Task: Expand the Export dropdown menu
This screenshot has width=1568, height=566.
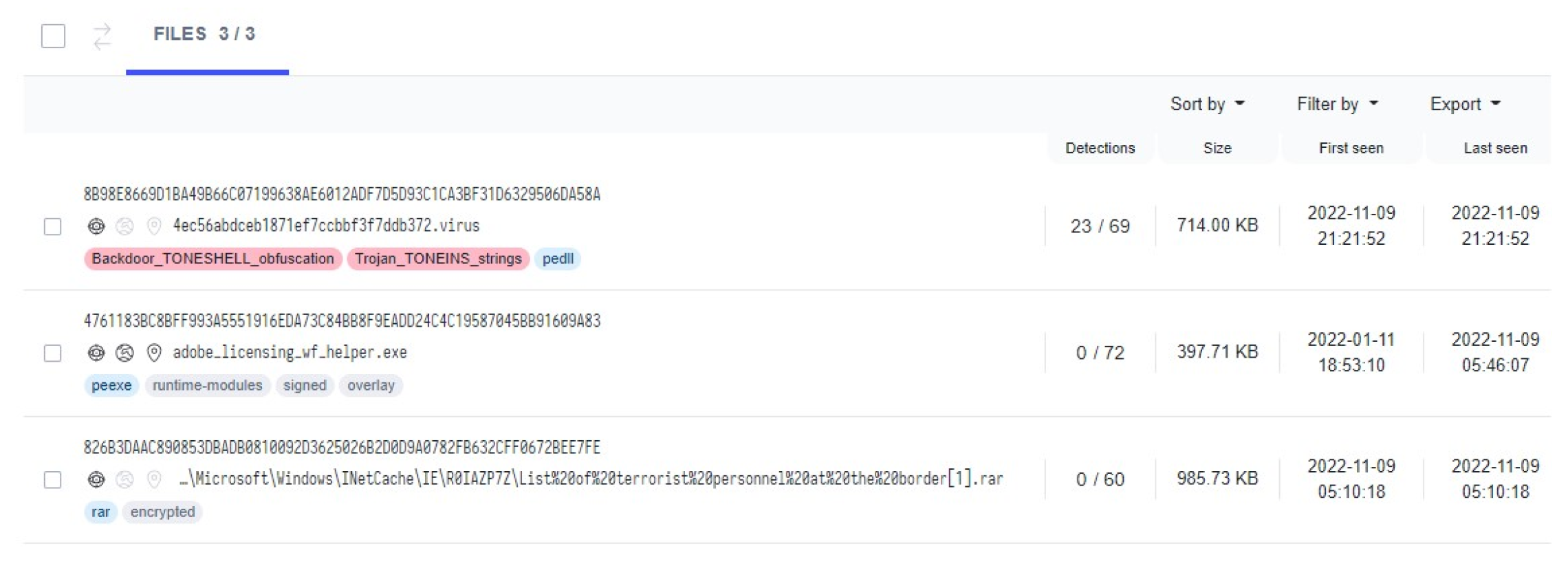Action: (1464, 104)
